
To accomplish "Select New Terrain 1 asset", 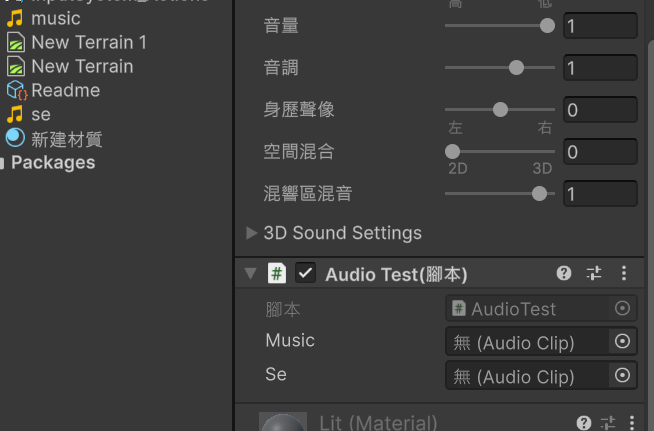I will (88, 42).
